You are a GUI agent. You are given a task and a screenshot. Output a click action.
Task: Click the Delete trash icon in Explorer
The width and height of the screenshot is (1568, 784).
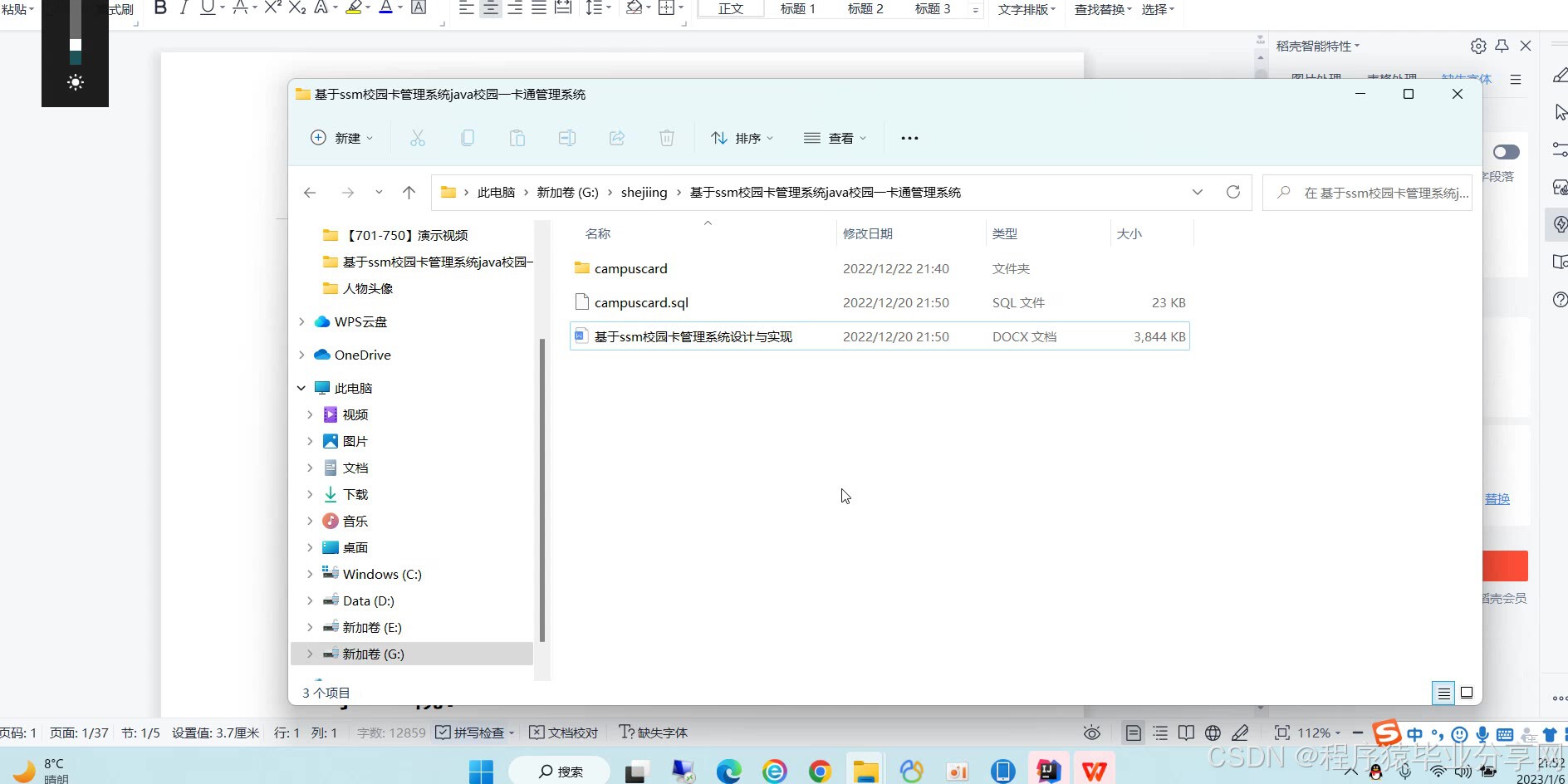coord(667,138)
